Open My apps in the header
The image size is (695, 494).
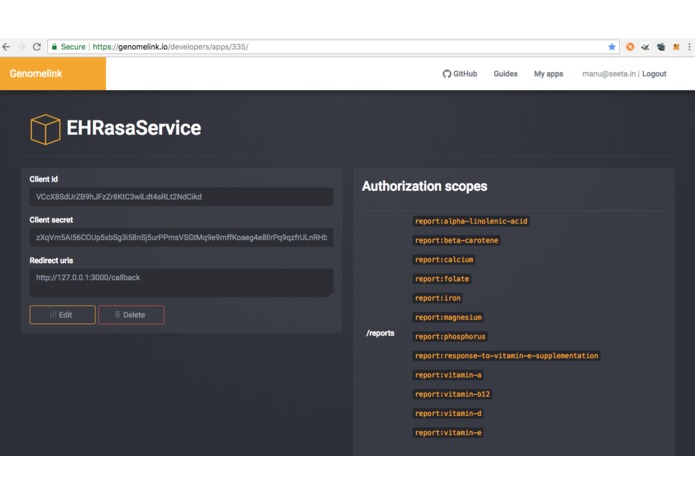pyautogui.click(x=548, y=74)
